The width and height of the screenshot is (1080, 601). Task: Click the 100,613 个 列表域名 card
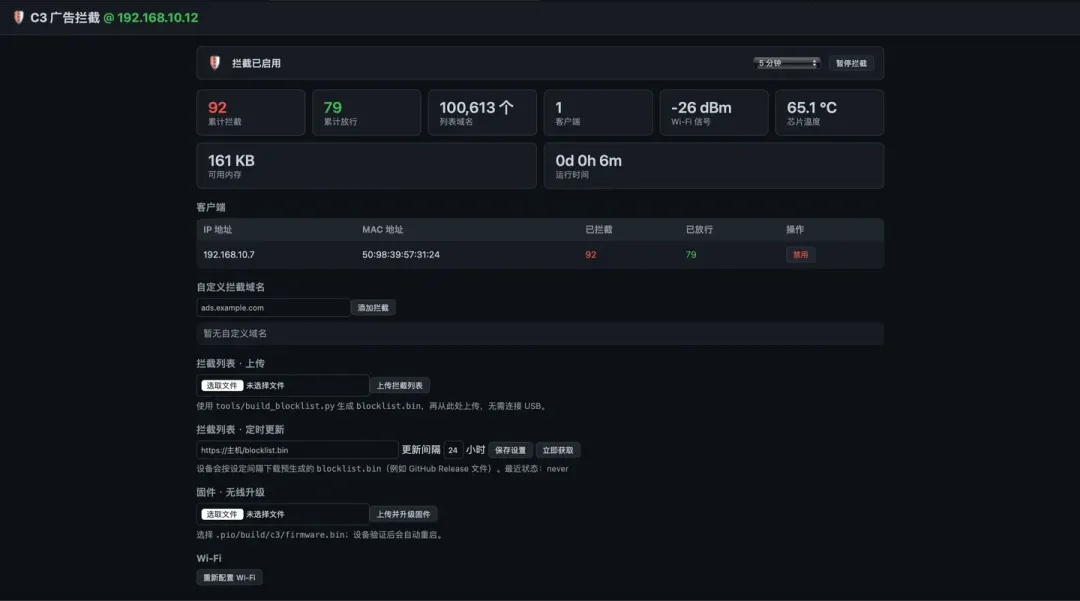click(482, 112)
